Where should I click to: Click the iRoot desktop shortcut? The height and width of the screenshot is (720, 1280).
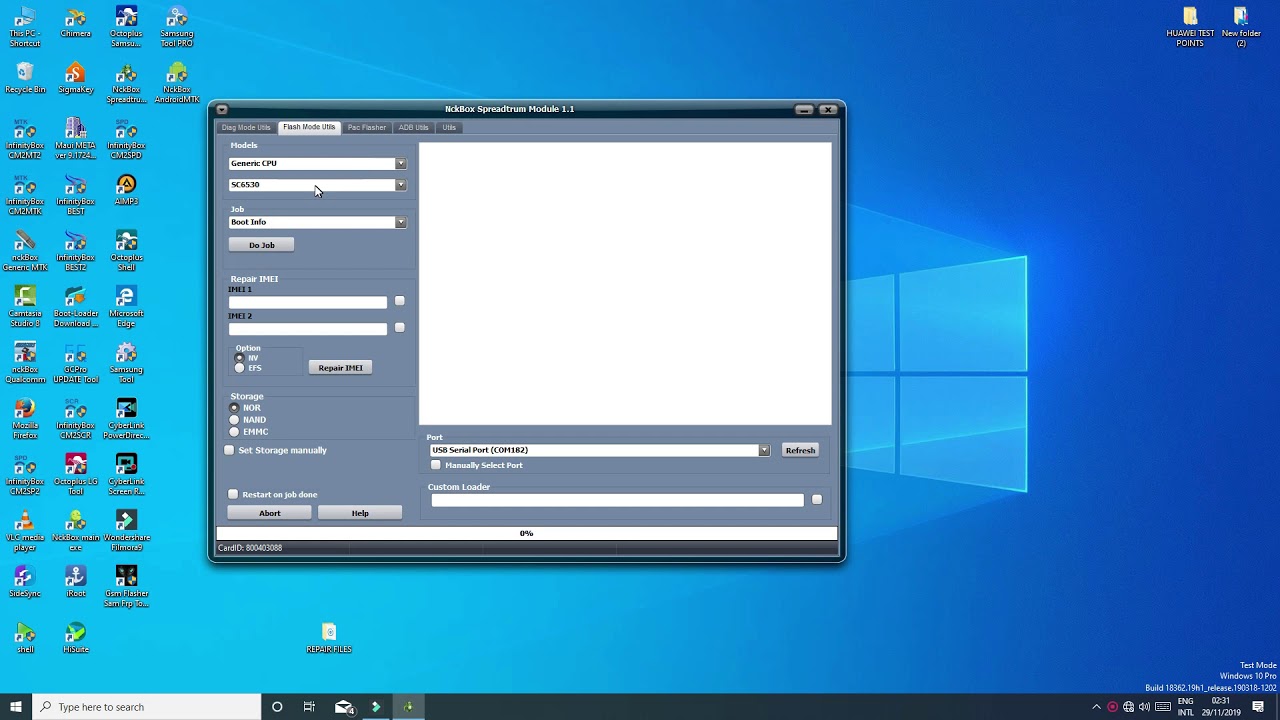[x=75, y=582]
